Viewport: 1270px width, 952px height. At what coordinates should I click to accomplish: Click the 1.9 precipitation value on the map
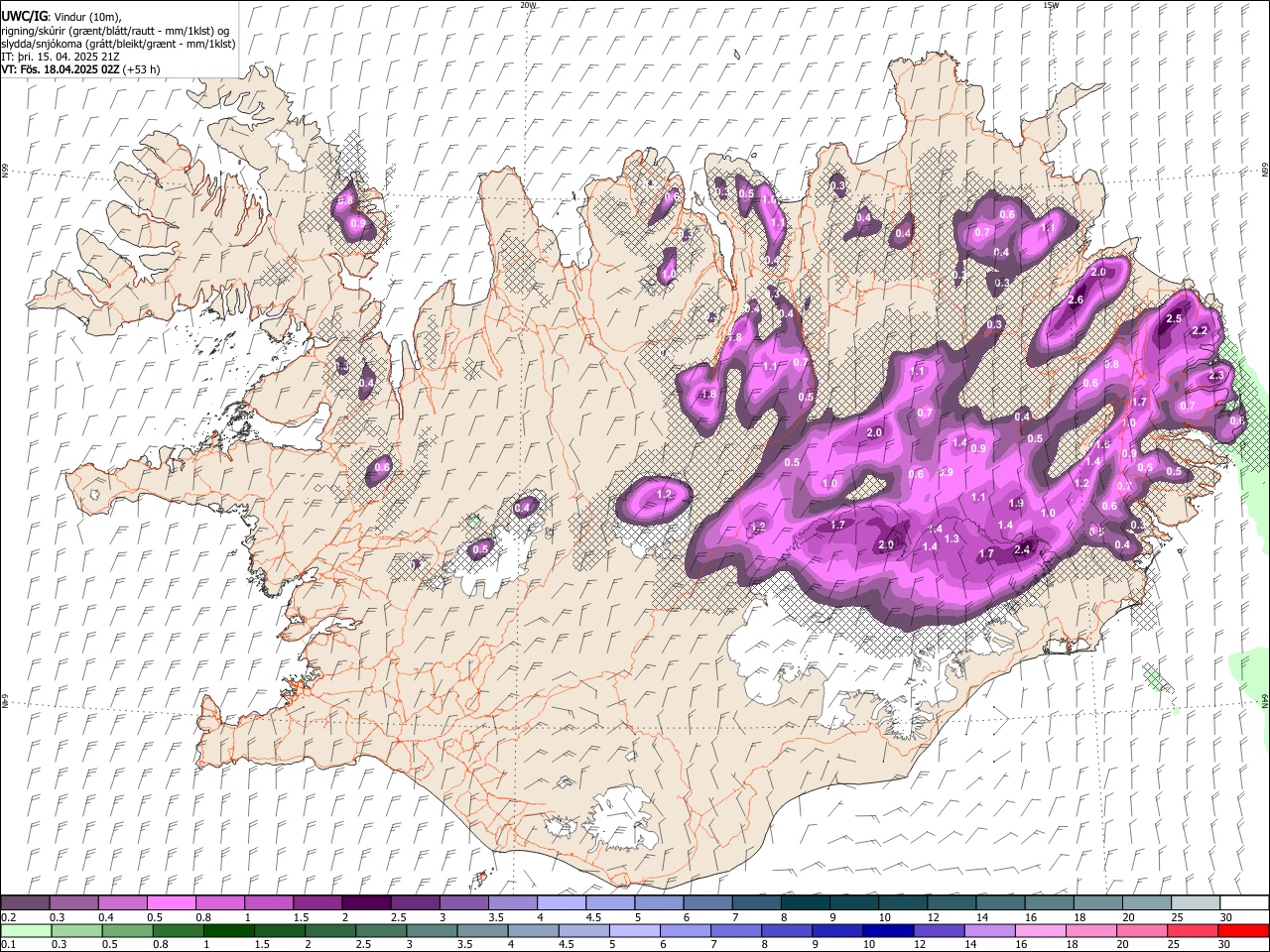(1016, 504)
